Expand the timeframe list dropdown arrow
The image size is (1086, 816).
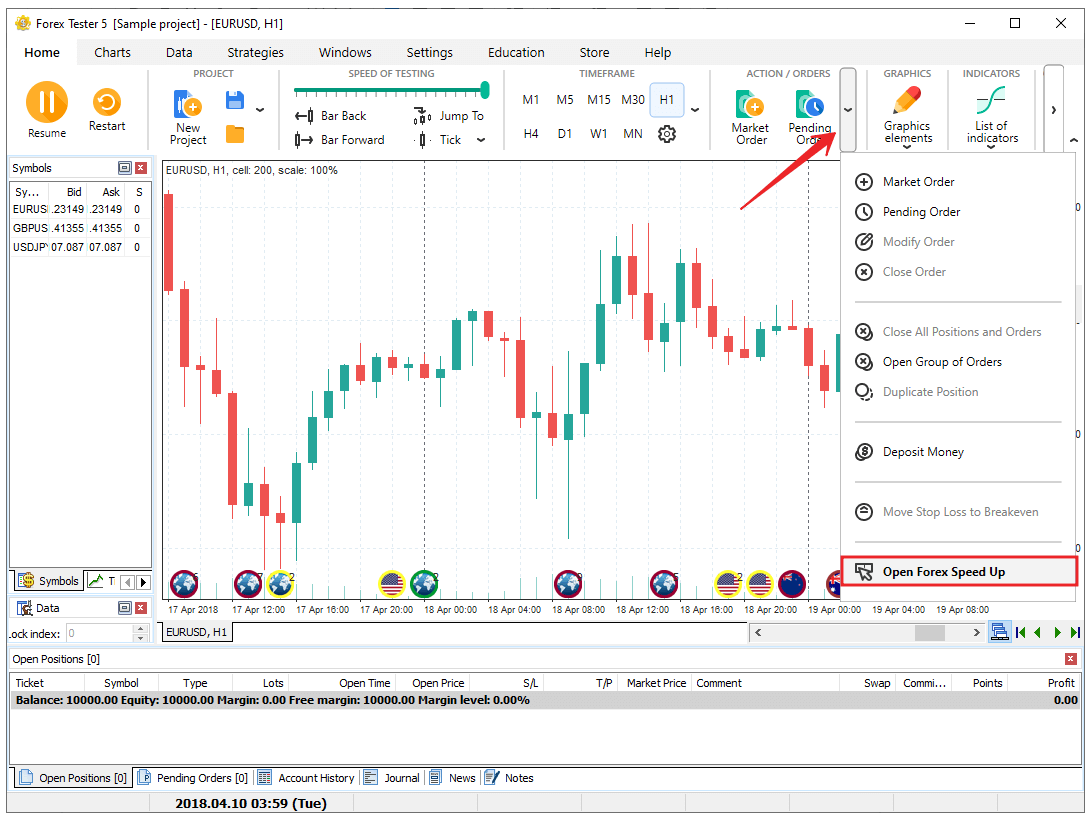(x=696, y=110)
